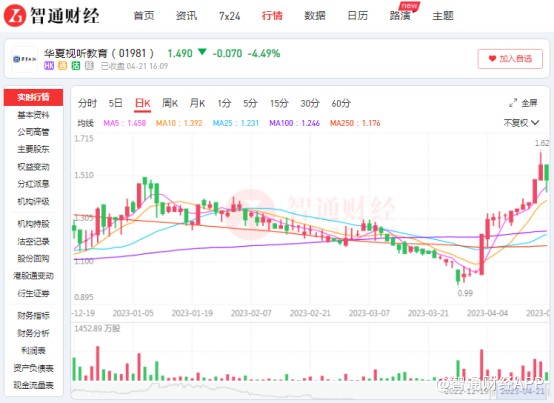Image resolution: width=554 pixels, height=403 pixels.
Task: Select 实时行情 in the sidebar
Action: click(34, 97)
